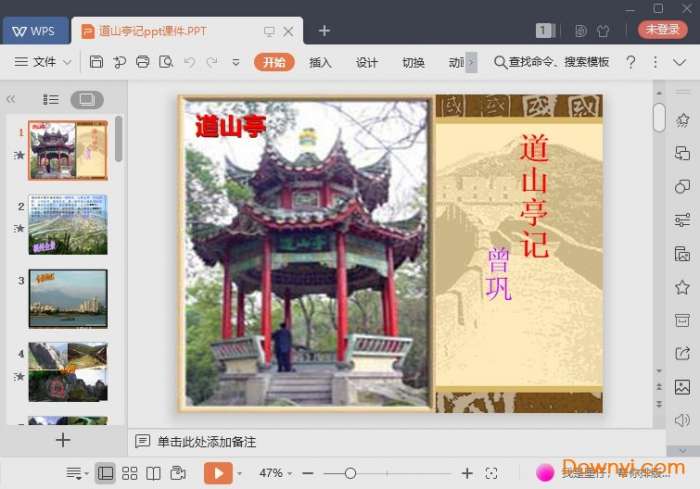Click 单击此处添加备注 notes field
Image resolution: width=700 pixels, height=489 pixels.
click(206, 441)
